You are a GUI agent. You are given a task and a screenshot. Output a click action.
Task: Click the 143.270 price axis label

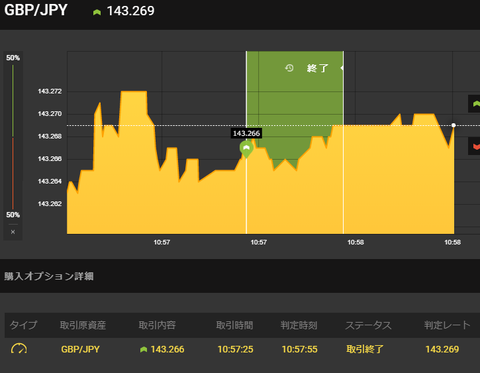(x=50, y=114)
